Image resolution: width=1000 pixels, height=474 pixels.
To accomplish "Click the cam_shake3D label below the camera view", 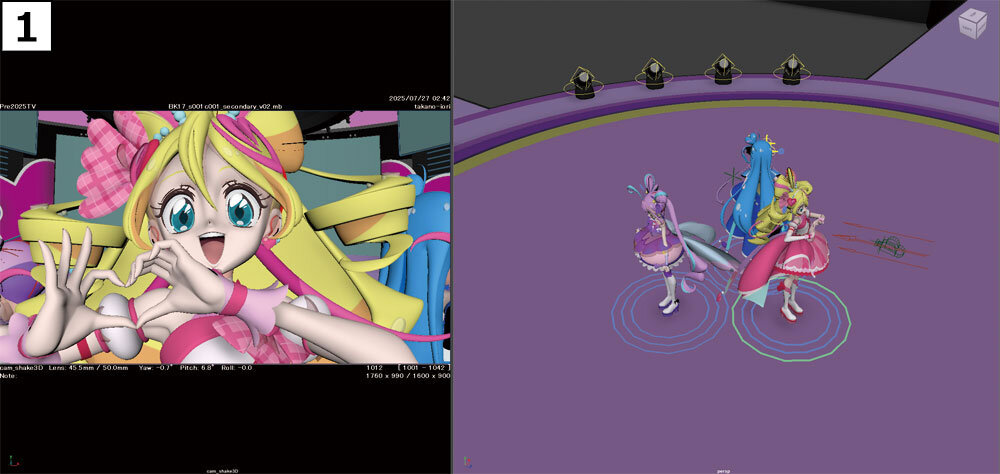I will [224, 470].
